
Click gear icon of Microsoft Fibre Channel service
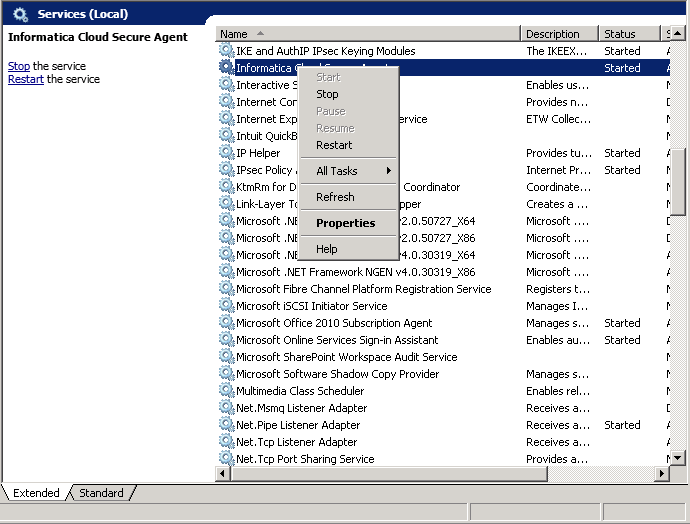coord(226,288)
